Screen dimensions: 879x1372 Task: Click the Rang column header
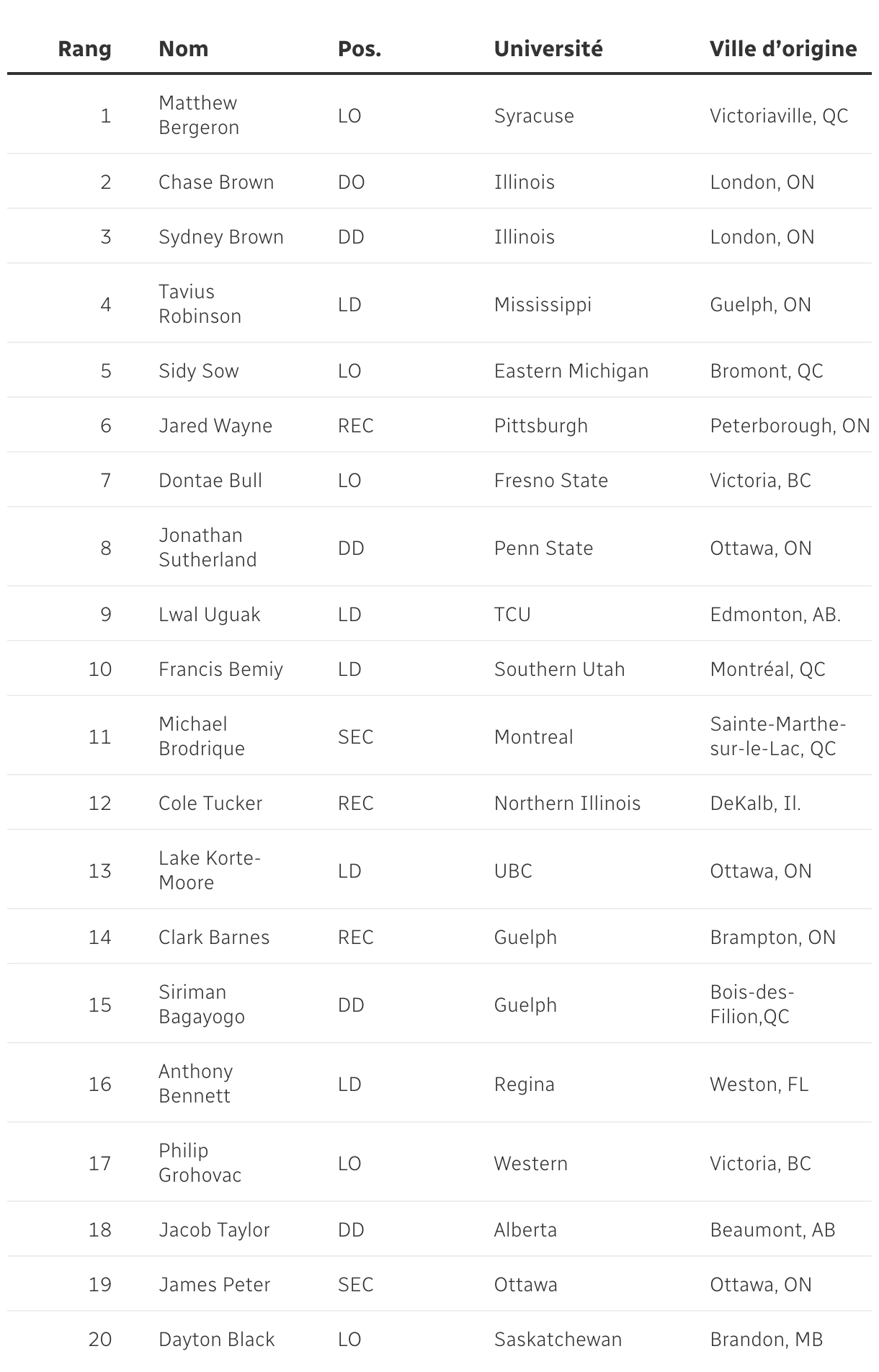[84, 49]
